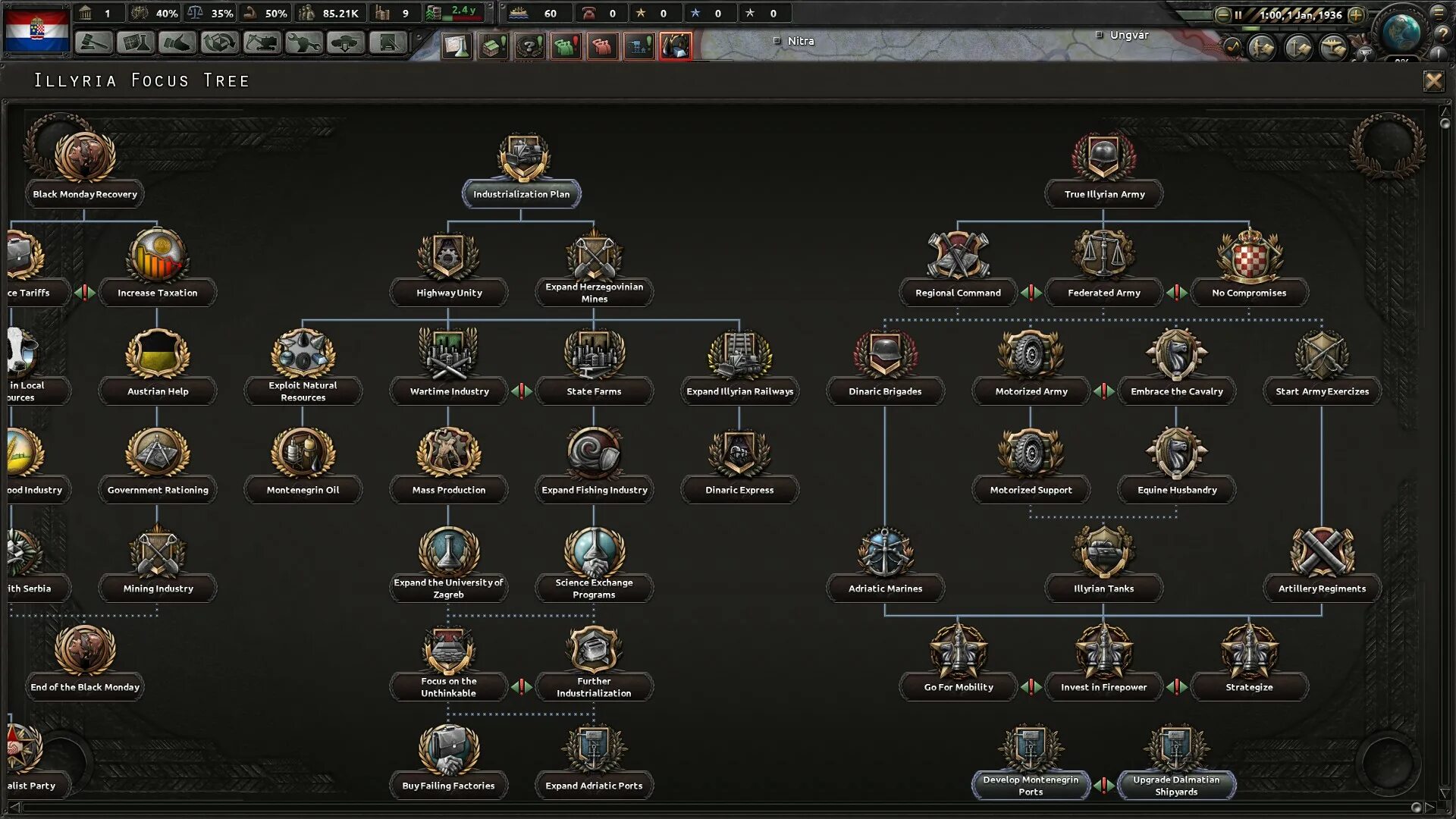This screenshot has height=819, width=1456.
Task: Open the Research tab icon
Action: [135, 43]
